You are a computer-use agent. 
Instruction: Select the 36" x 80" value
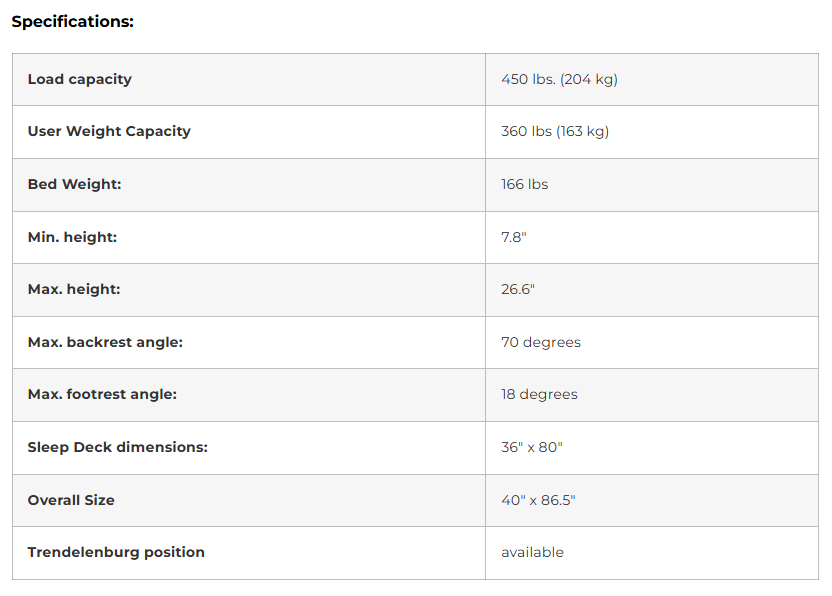pyautogui.click(x=531, y=447)
